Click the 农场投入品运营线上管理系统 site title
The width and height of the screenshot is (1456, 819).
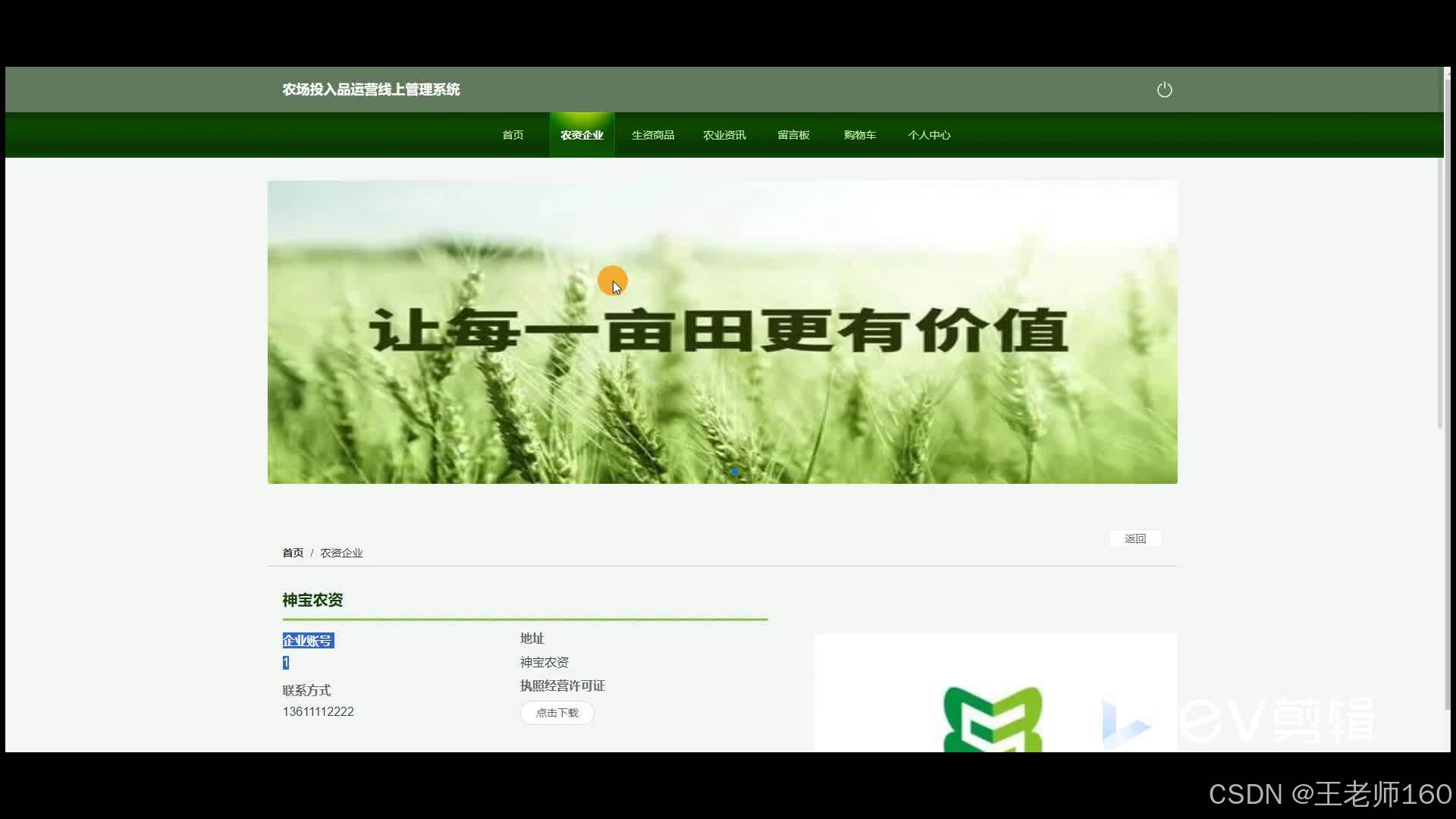pos(371,89)
